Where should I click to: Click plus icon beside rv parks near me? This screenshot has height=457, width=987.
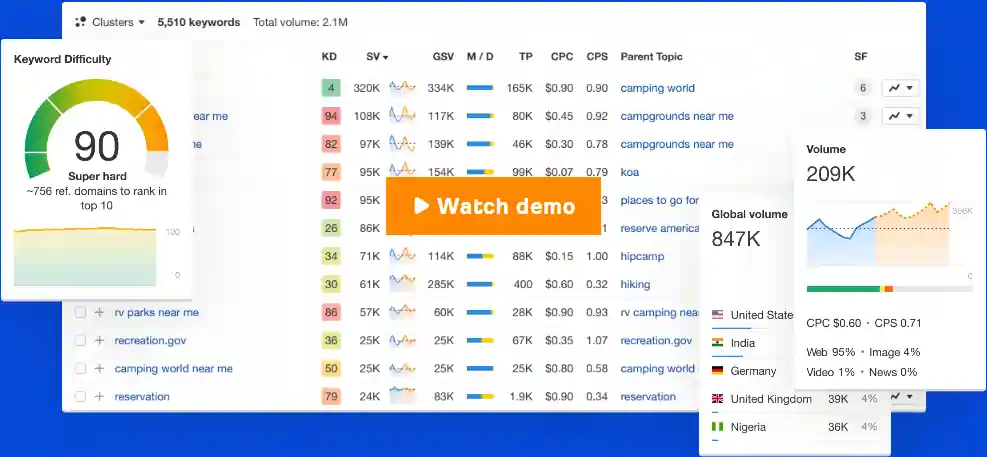[99, 313]
